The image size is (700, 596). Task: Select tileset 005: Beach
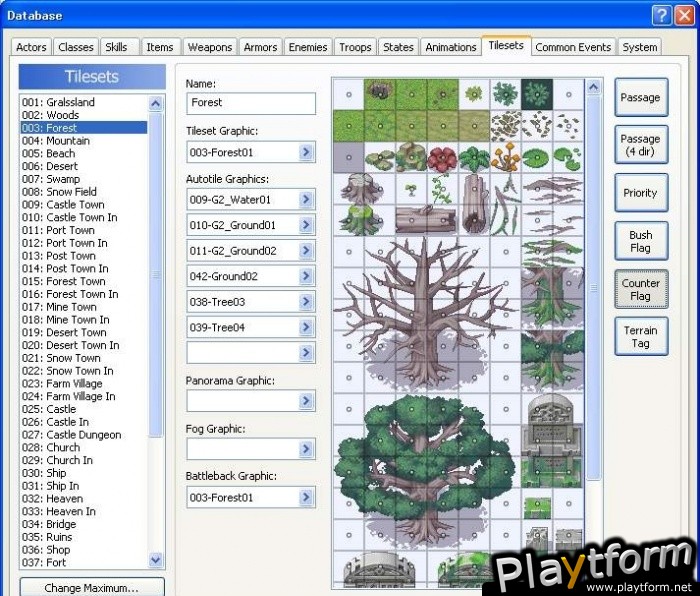83,154
